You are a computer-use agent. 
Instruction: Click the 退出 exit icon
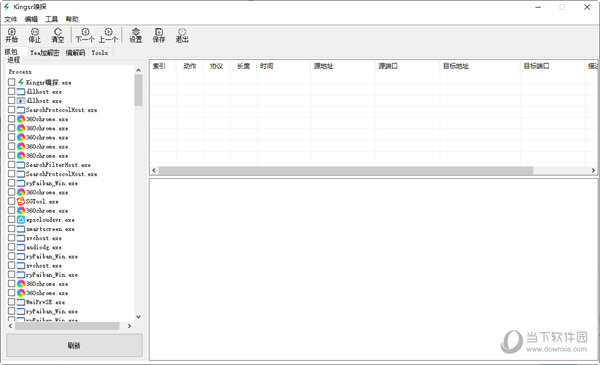182,35
